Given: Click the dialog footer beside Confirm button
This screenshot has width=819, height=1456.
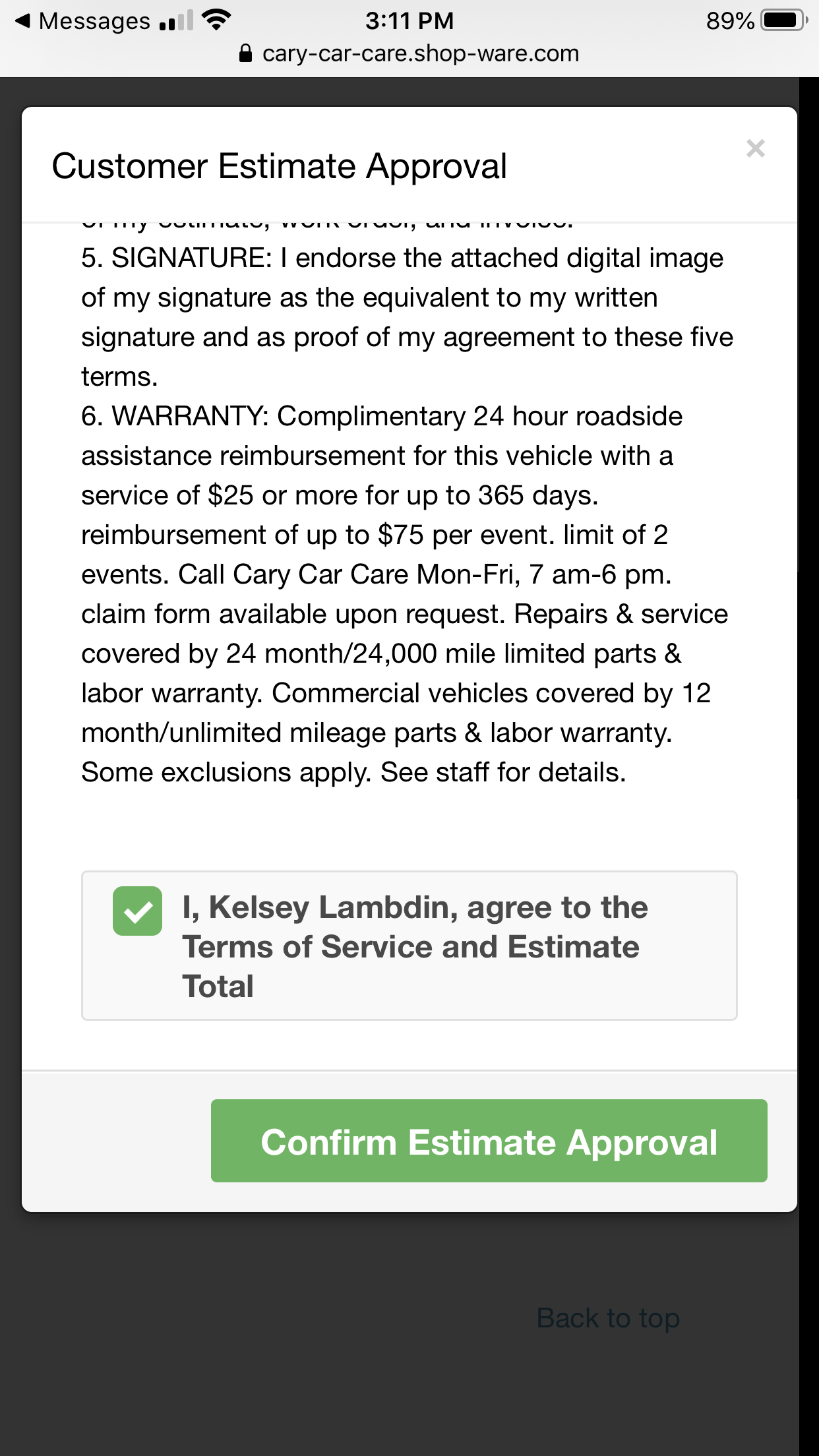Looking at the screenshot, I should coord(116,1141).
